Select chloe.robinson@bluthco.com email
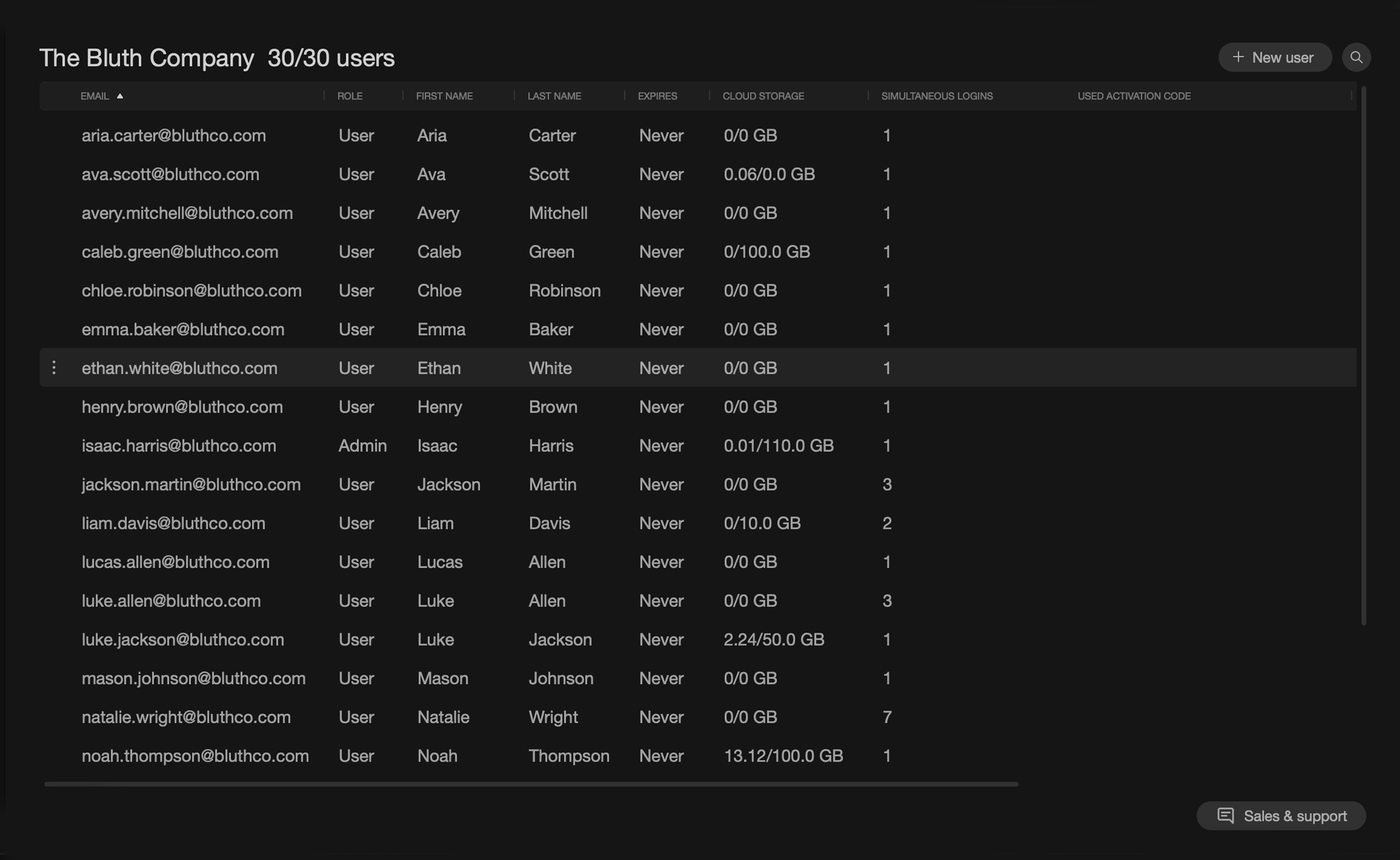Viewport: 1400px width, 860px height. click(x=192, y=290)
